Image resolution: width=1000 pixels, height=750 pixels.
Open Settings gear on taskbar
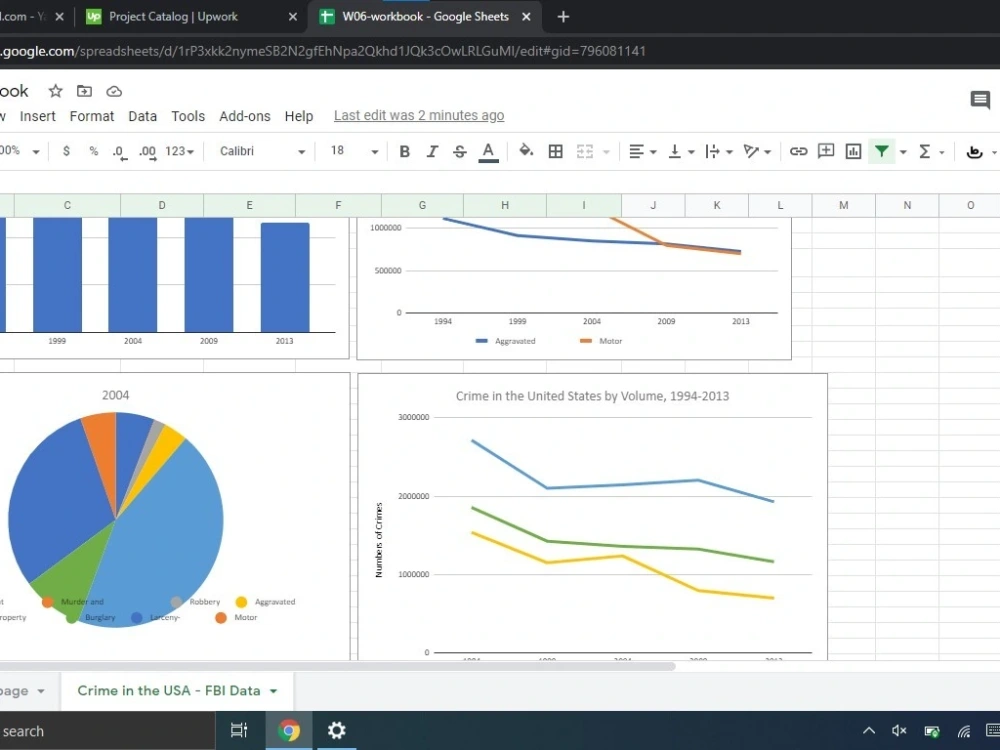(336, 730)
